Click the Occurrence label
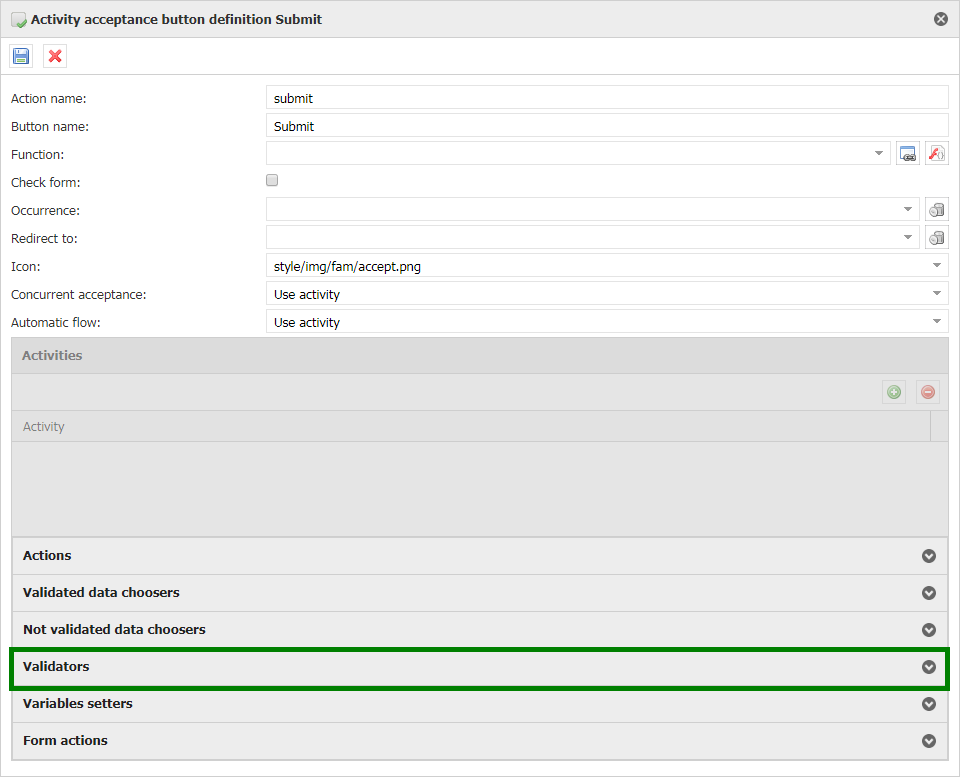Screen dimensions: 960x777 (46, 211)
